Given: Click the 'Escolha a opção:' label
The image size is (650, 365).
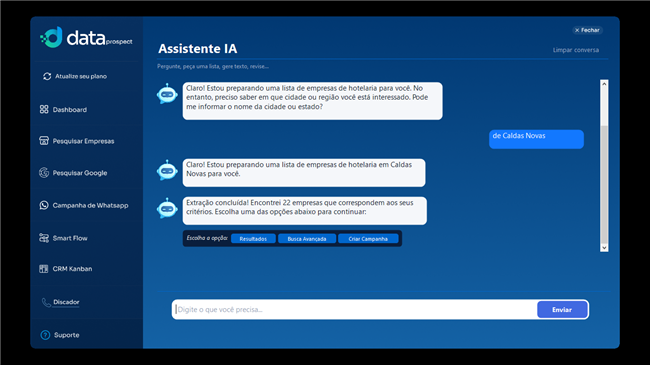Looking at the screenshot, I should pyautogui.click(x=207, y=238).
